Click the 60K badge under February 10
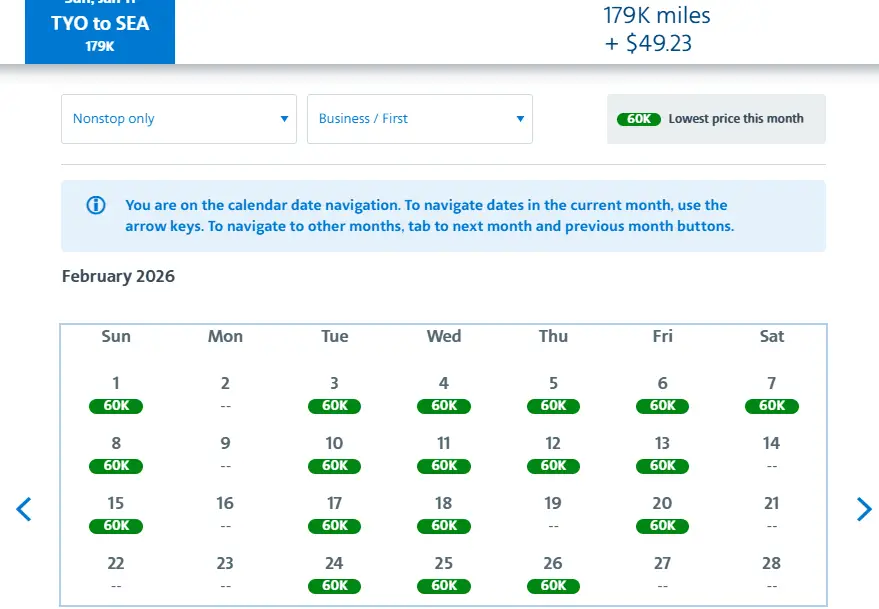Image resolution: width=879 pixels, height=609 pixels. coord(335,466)
